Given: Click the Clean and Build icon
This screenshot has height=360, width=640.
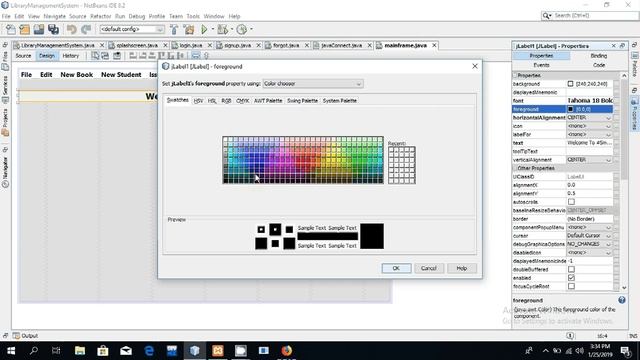Looking at the screenshot, I should [189, 29].
